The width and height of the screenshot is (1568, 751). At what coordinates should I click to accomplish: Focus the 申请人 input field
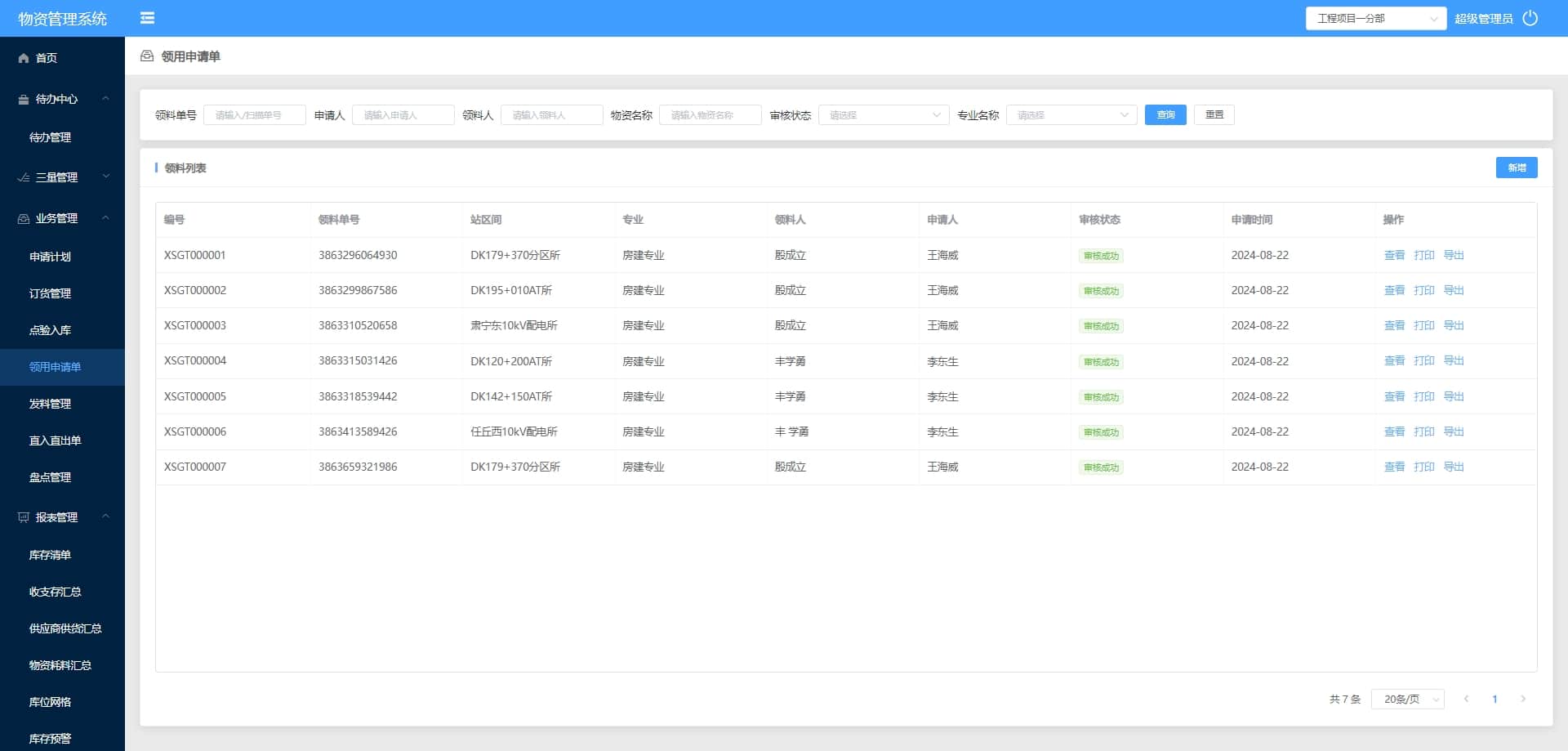(x=403, y=115)
